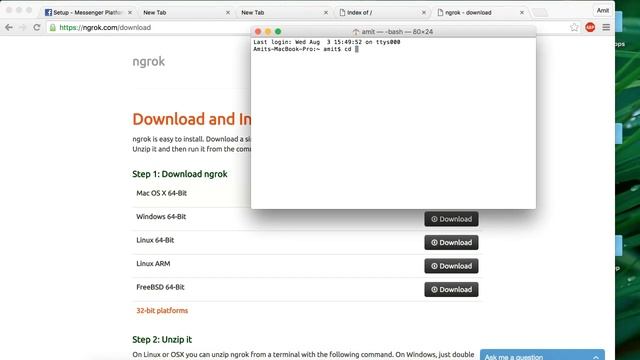Click page icon on Index of tab

tap(342, 13)
